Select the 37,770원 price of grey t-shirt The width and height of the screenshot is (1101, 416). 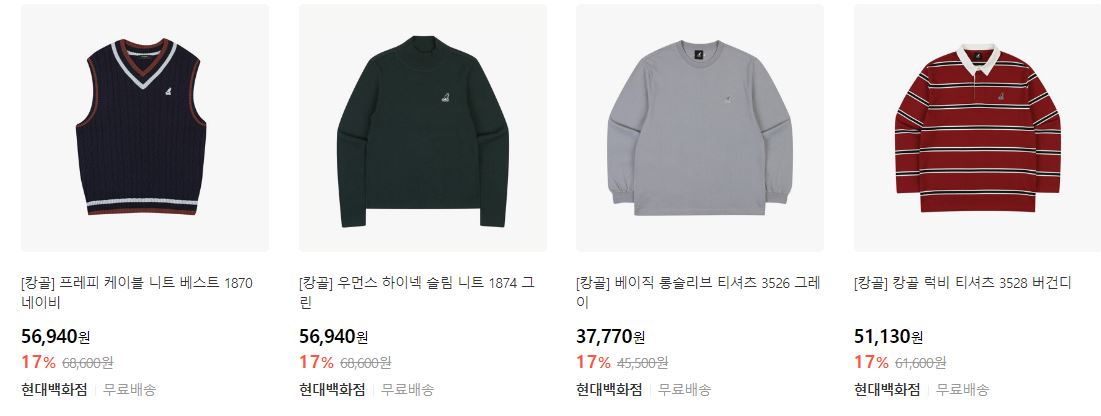point(611,337)
